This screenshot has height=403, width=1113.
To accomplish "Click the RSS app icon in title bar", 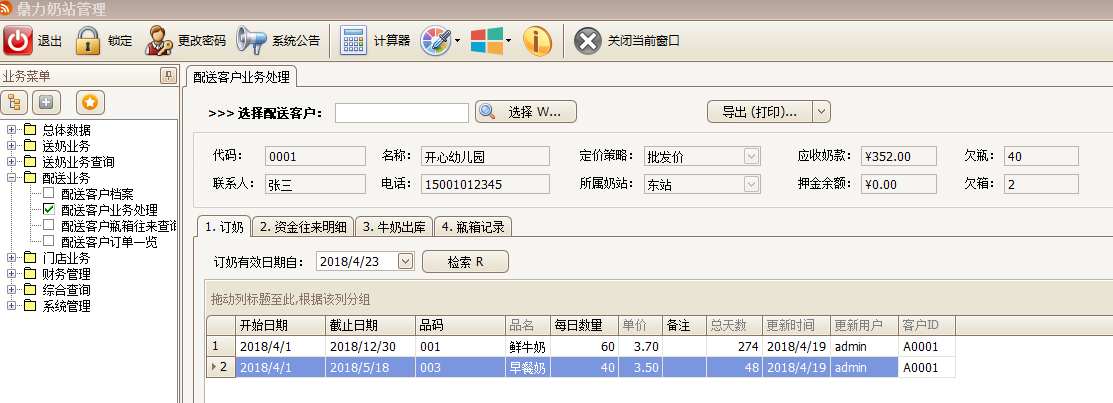I will pyautogui.click(x=6, y=9).
